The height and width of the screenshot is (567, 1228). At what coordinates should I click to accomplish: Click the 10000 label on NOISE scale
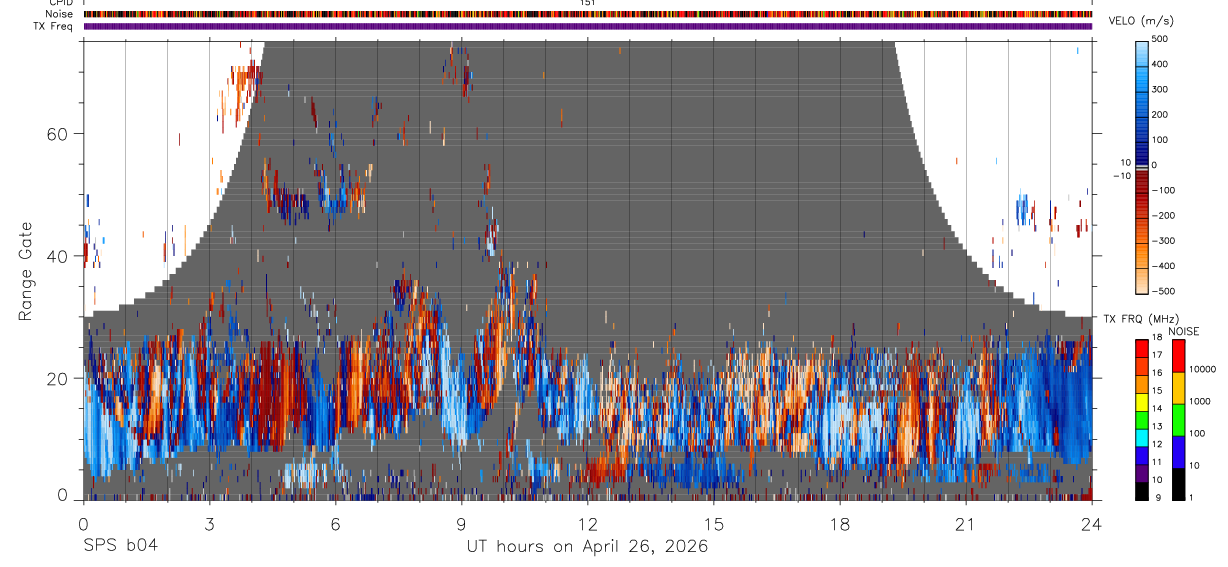[x=1203, y=369]
